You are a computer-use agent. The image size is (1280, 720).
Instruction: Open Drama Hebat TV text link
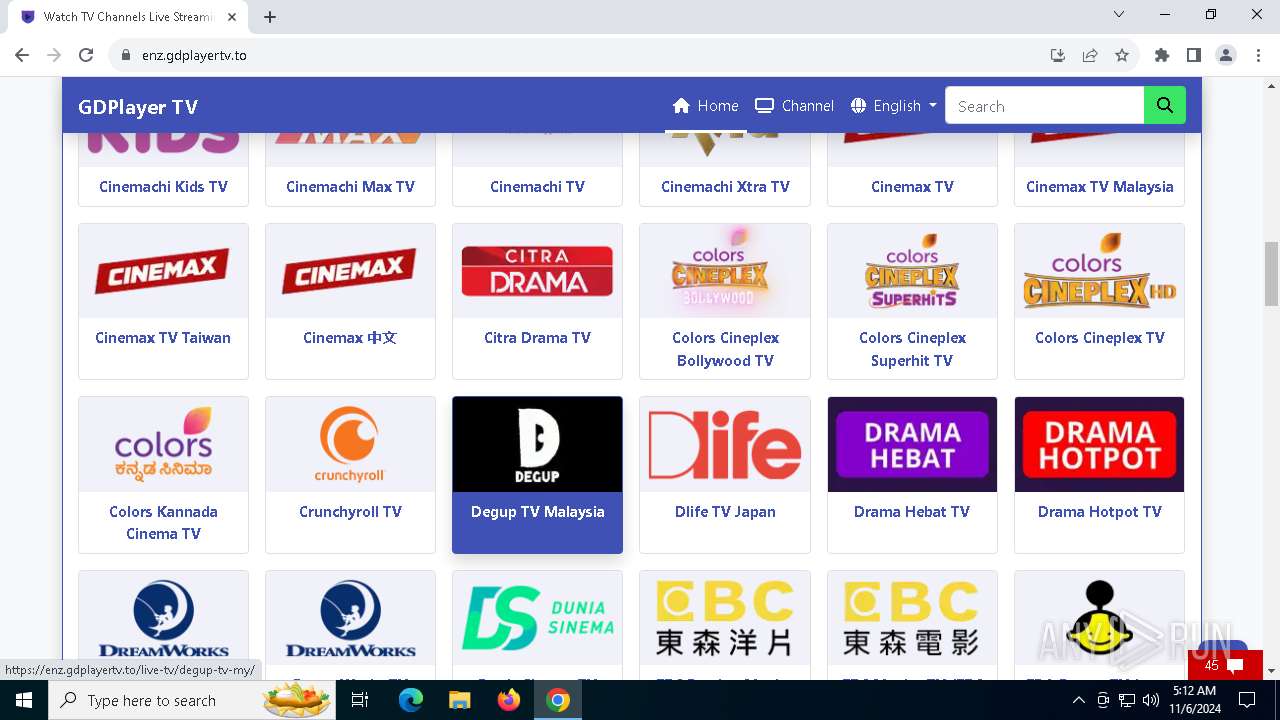point(912,511)
